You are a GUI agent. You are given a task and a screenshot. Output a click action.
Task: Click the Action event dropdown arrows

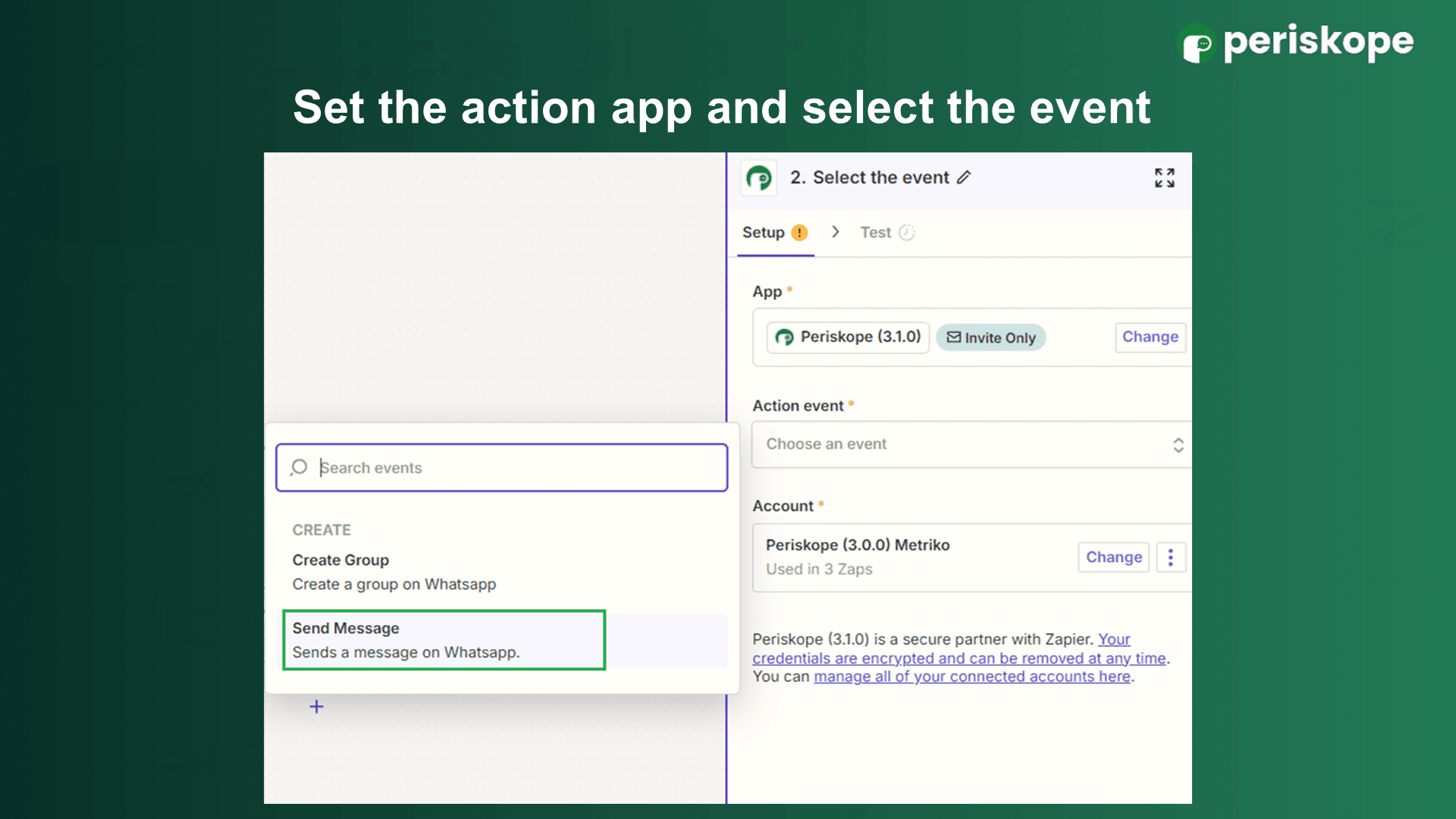(1178, 445)
